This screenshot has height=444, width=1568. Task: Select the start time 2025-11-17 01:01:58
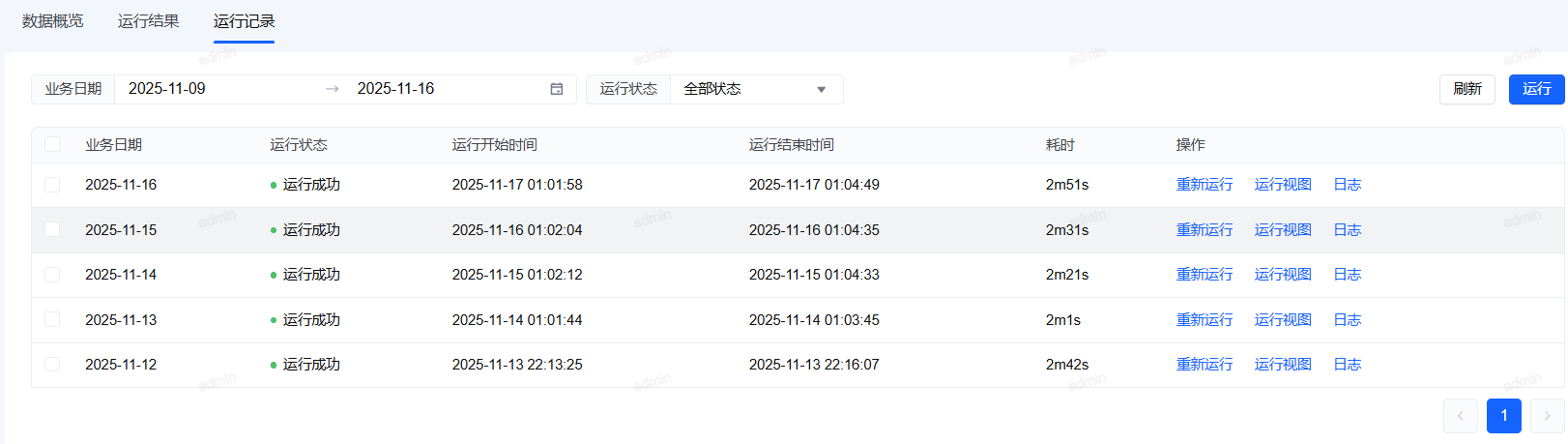coord(517,185)
